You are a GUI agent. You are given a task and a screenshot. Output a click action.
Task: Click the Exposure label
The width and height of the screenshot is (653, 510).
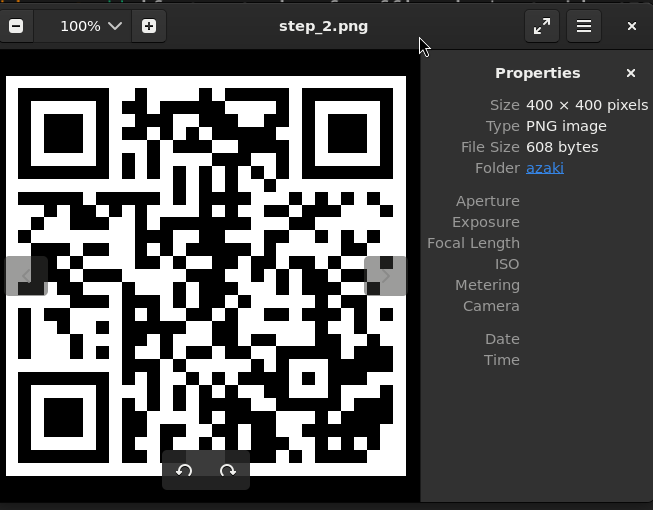coord(486,222)
